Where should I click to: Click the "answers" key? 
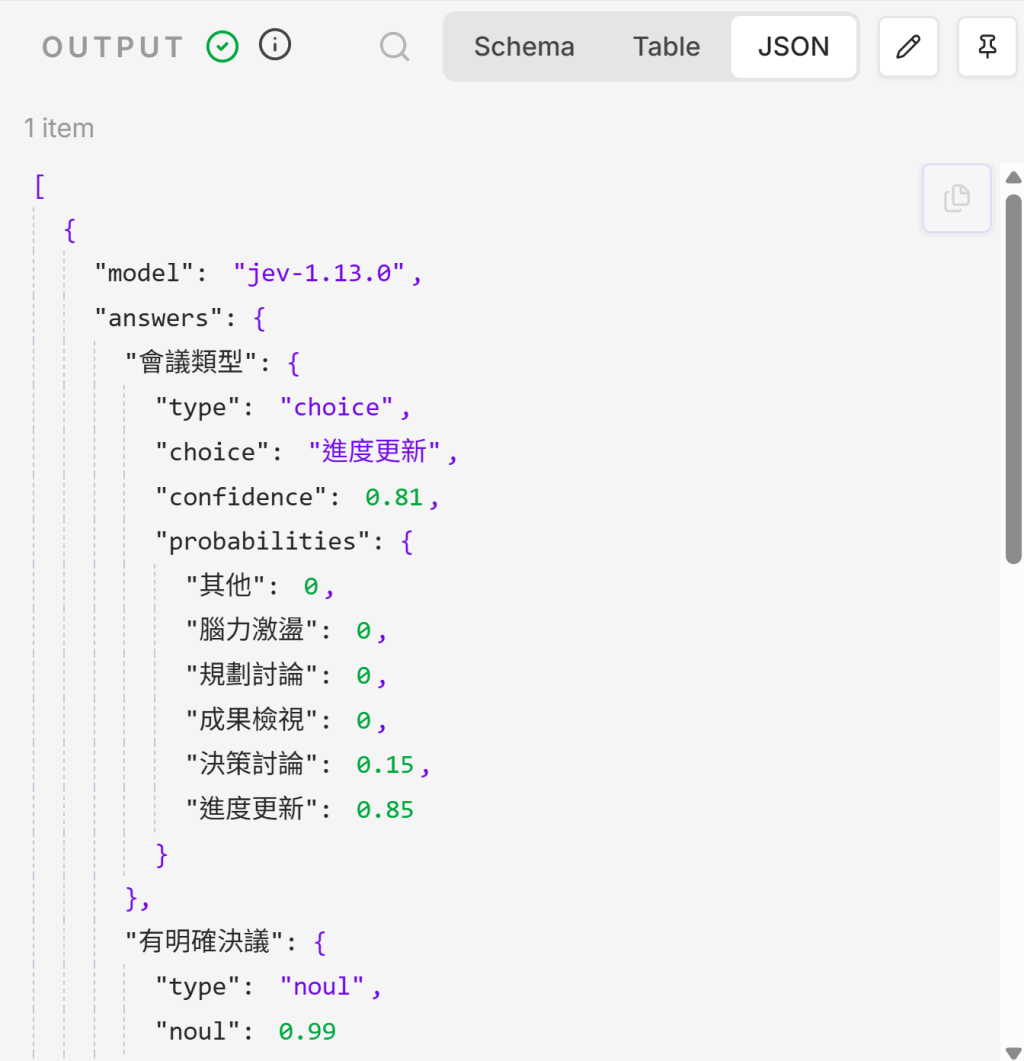[x=158, y=318]
